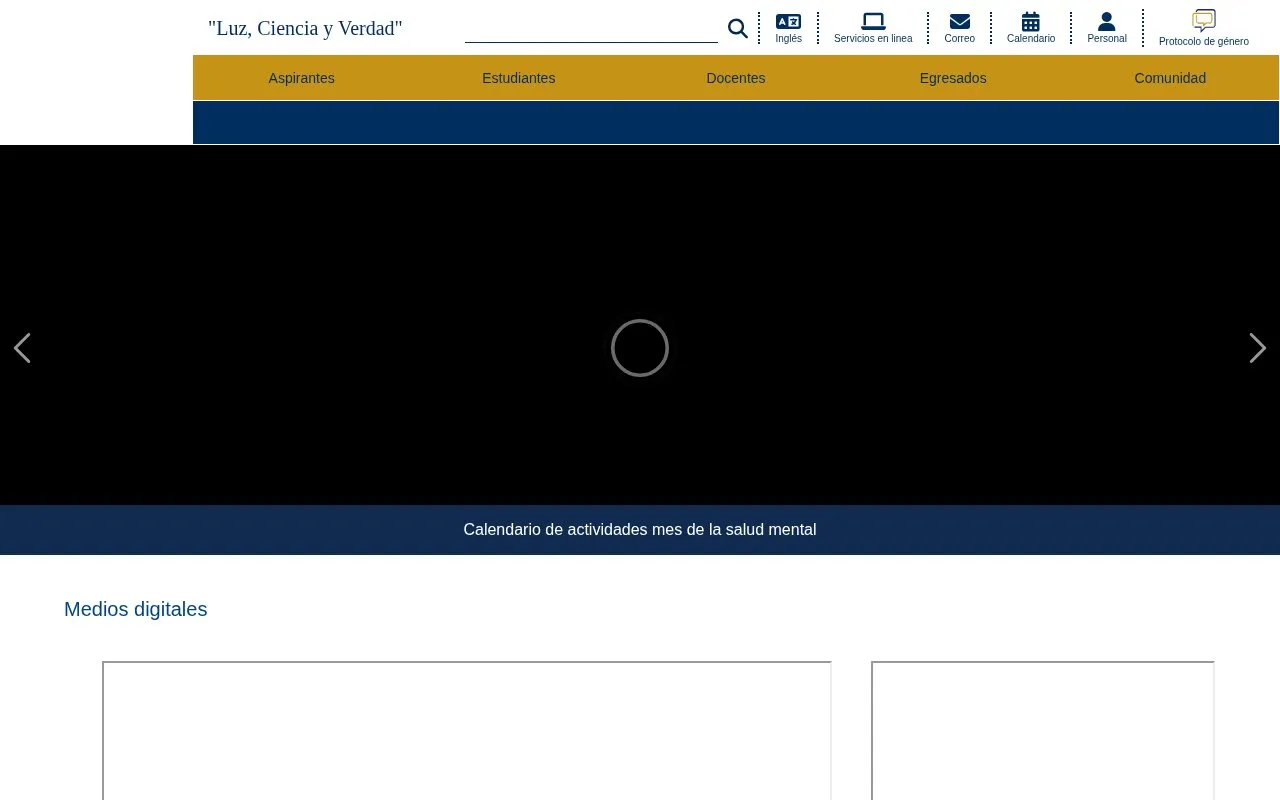
Task: Open the Correo envelope icon
Action: [960, 21]
